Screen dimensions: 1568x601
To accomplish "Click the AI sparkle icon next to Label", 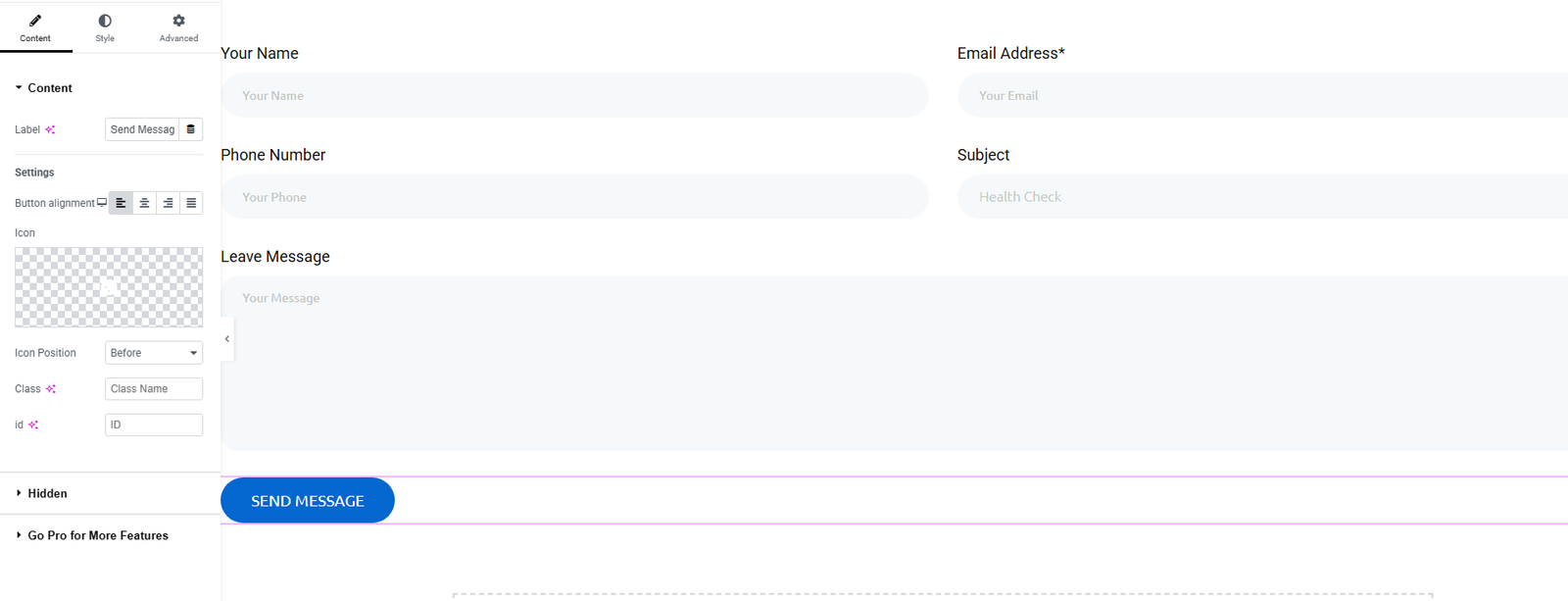I will 50,129.
